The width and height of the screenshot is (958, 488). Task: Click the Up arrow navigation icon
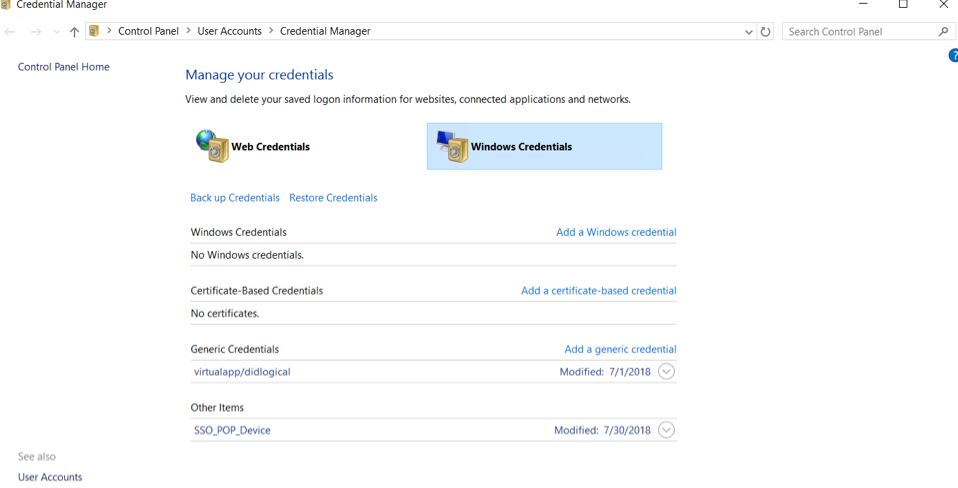74,32
